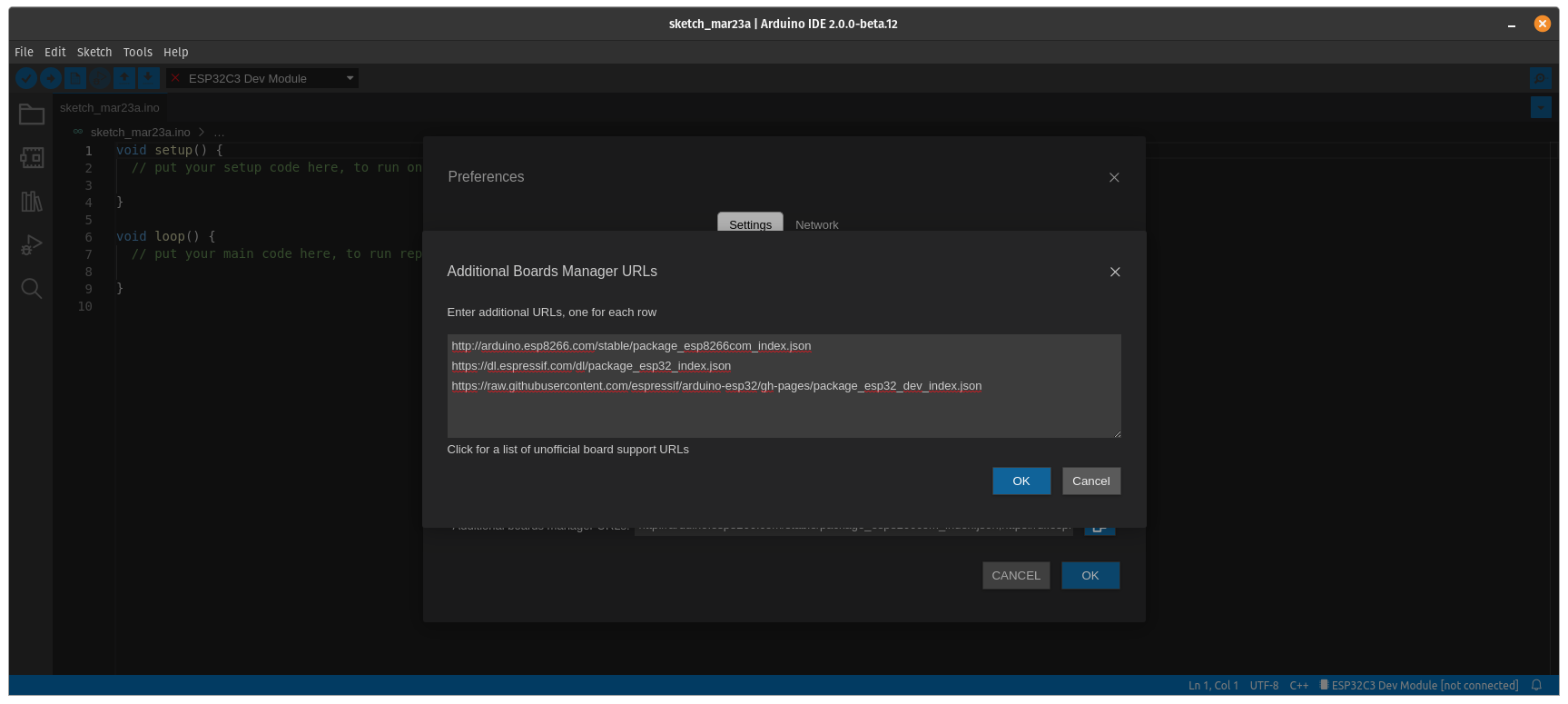Open the Serial Monitor magnifier icon

[1540, 78]
